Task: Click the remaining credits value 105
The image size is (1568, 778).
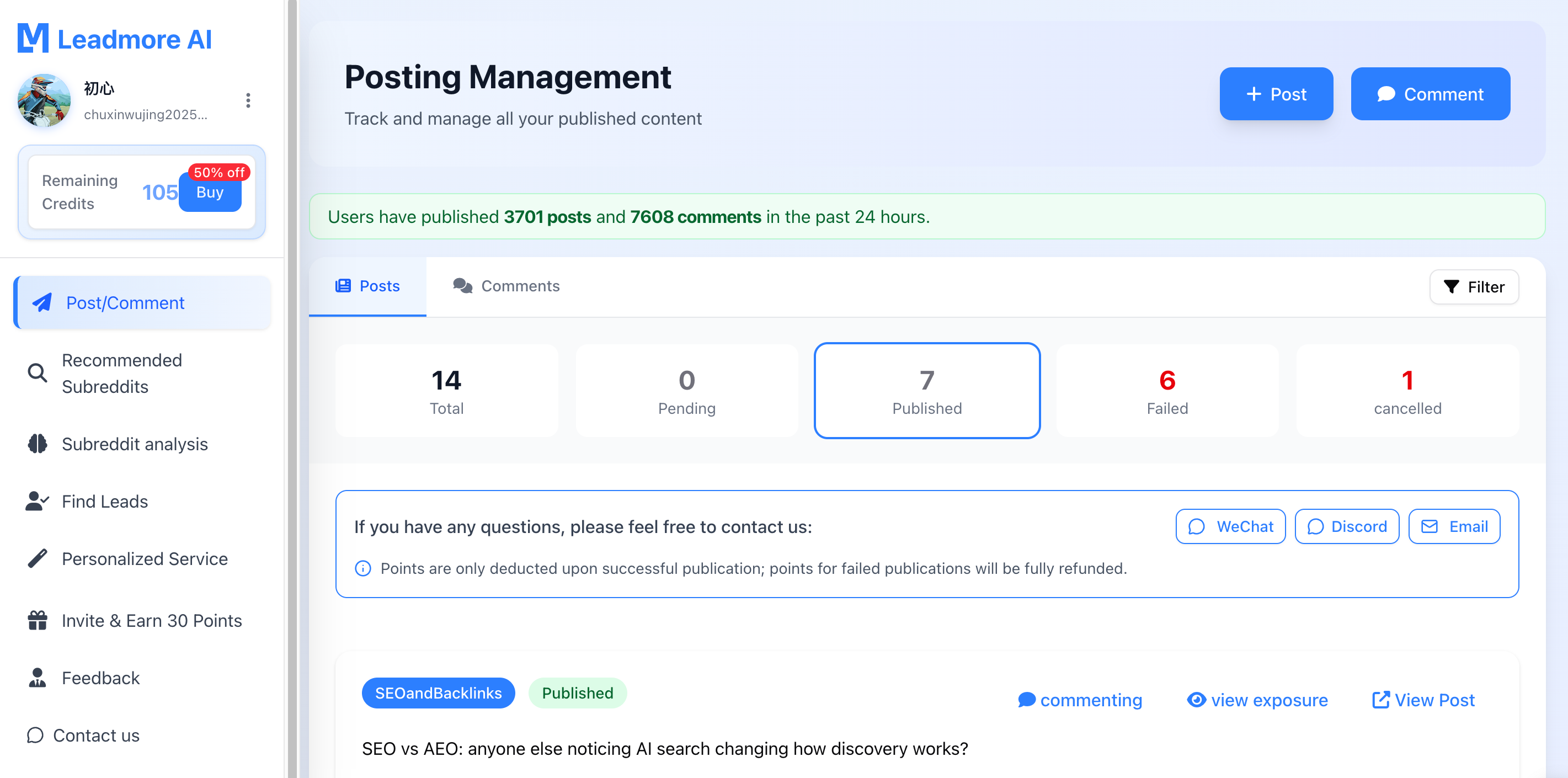Action: click(159, 193)
